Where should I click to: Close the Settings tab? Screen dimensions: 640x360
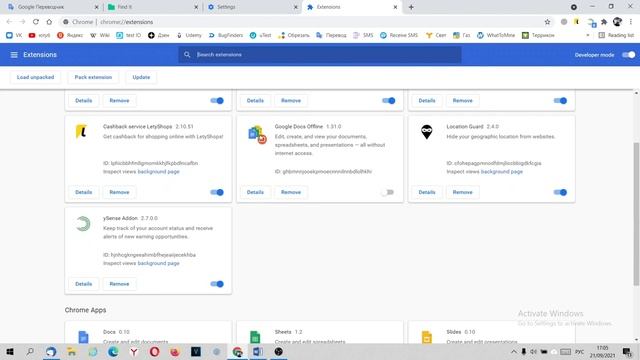pyautogui.click(x=296, y=7)
